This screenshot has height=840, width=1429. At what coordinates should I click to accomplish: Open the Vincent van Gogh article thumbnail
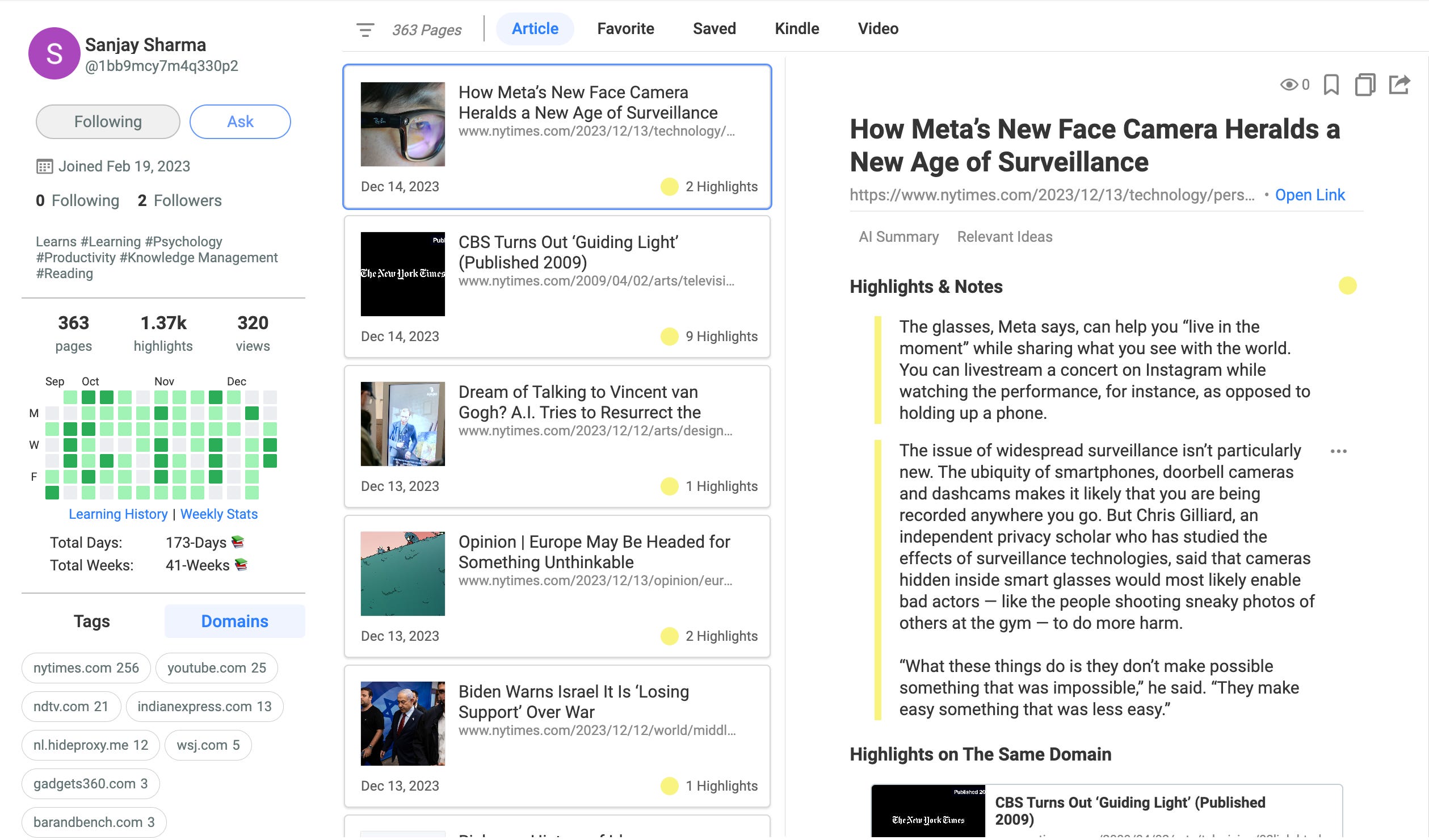[x=403, y=424]
